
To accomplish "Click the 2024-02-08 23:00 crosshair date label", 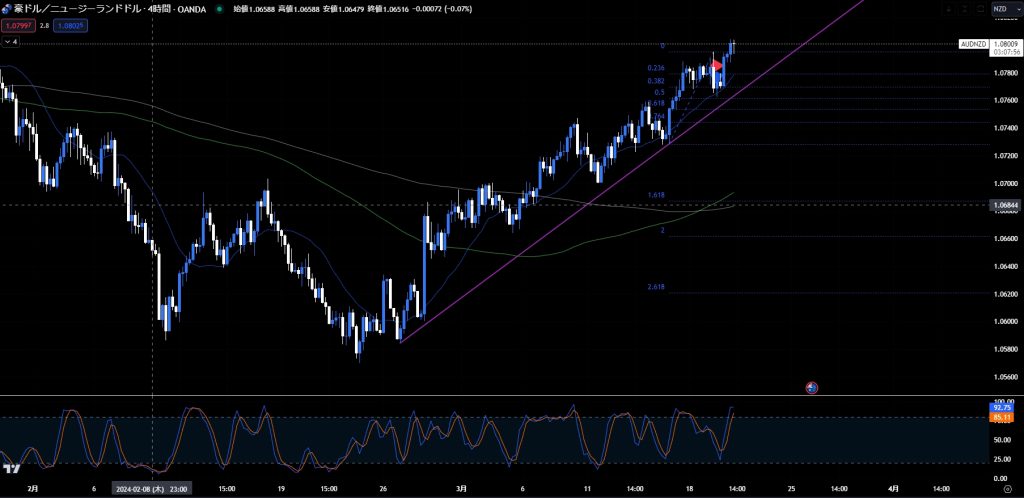I will [152, 489].
